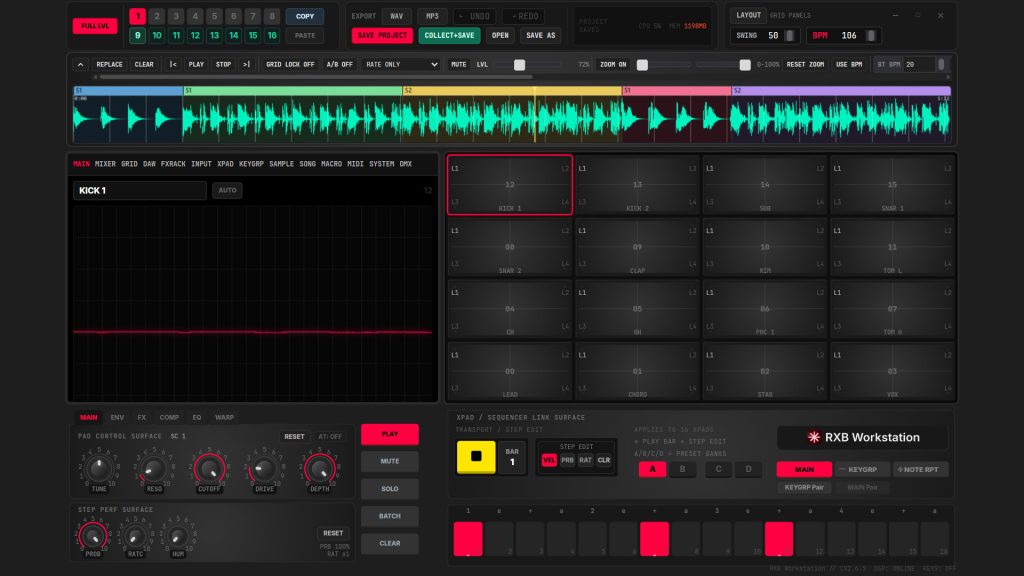The image size is (1024, 576).
Task: Toggle the A/B OFF switch
Action: tap(339, 65)
